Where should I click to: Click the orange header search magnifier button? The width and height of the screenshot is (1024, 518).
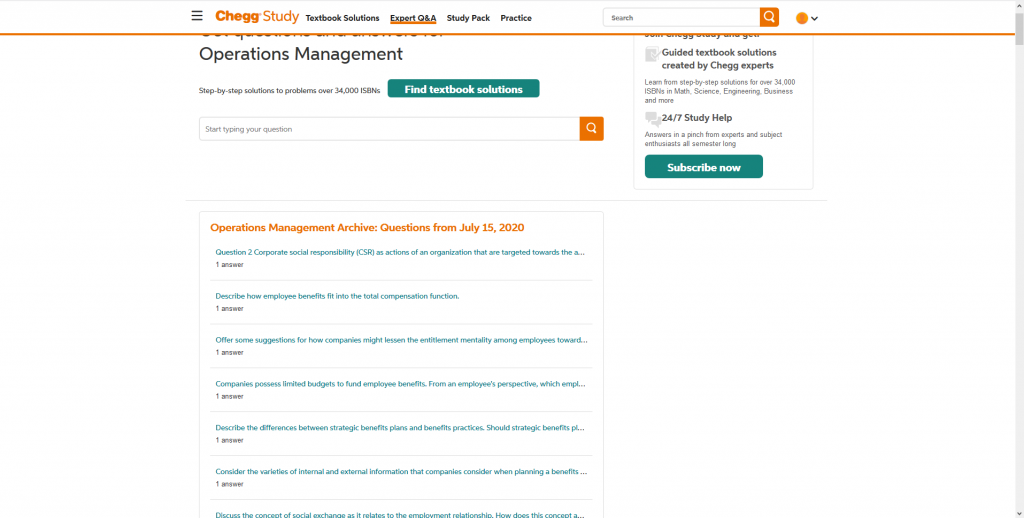769,17
